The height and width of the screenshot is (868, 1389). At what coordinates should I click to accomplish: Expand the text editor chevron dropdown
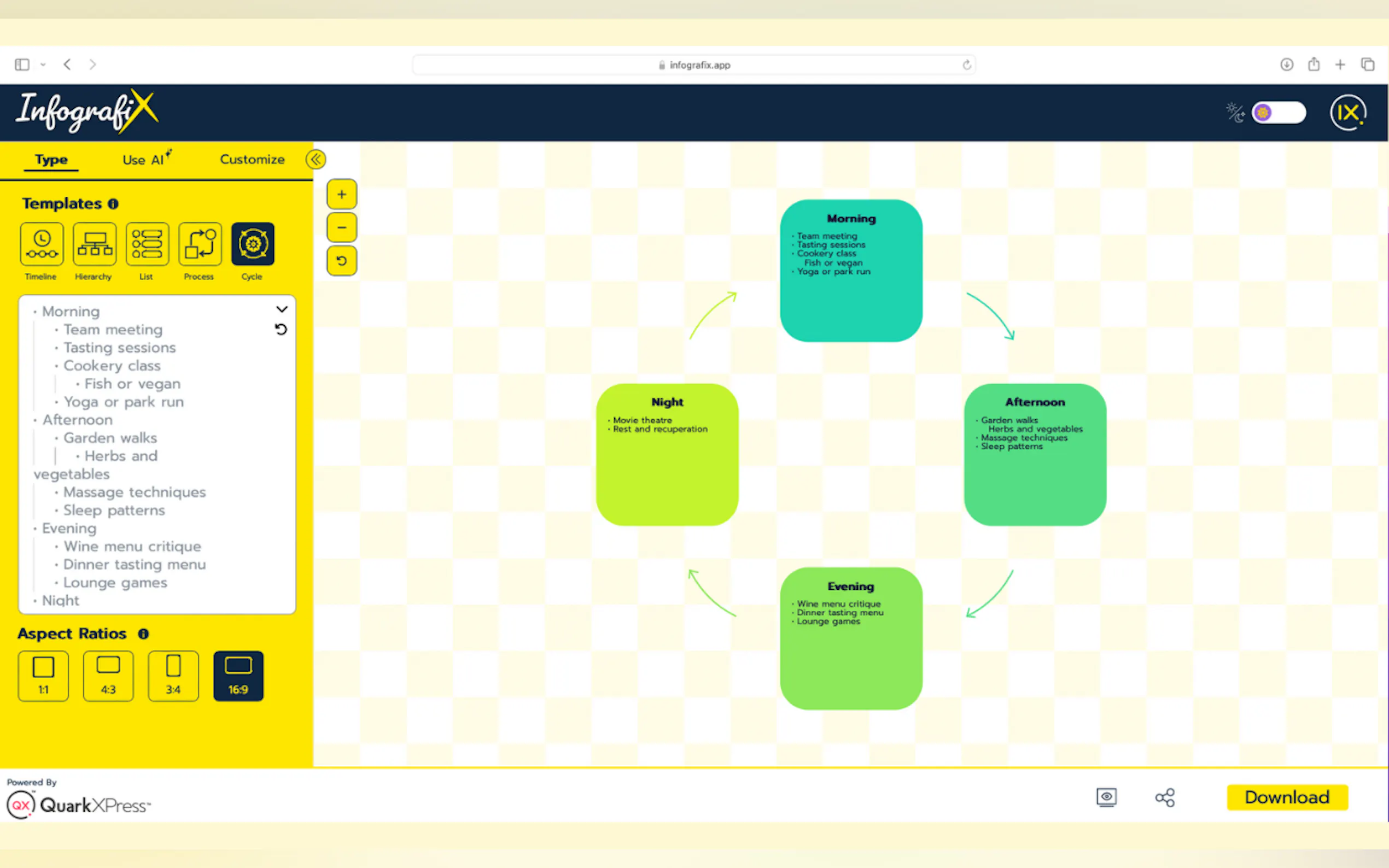(282, 309)
